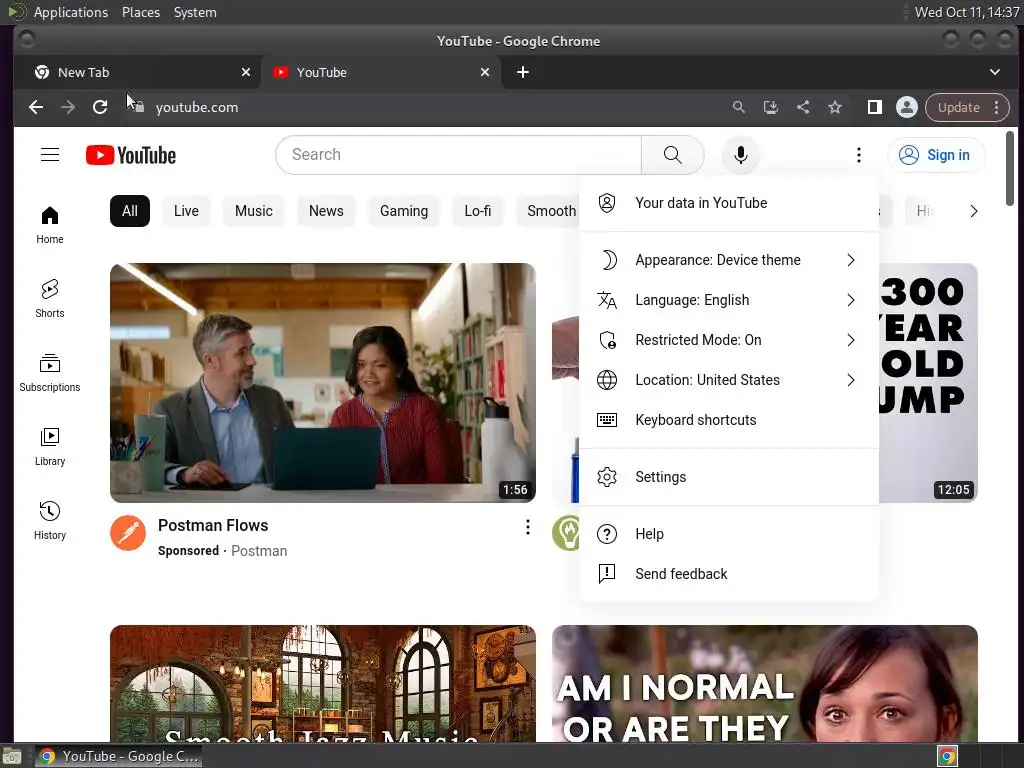This screenshot has height=768, width=1024.
Task: Click the magnifier search button
Action: (672, 155)
